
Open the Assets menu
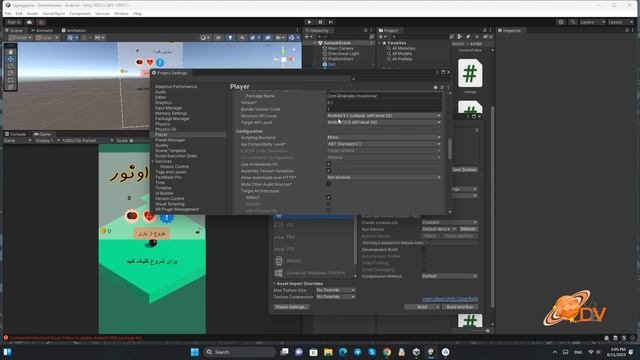pos(32,13)
